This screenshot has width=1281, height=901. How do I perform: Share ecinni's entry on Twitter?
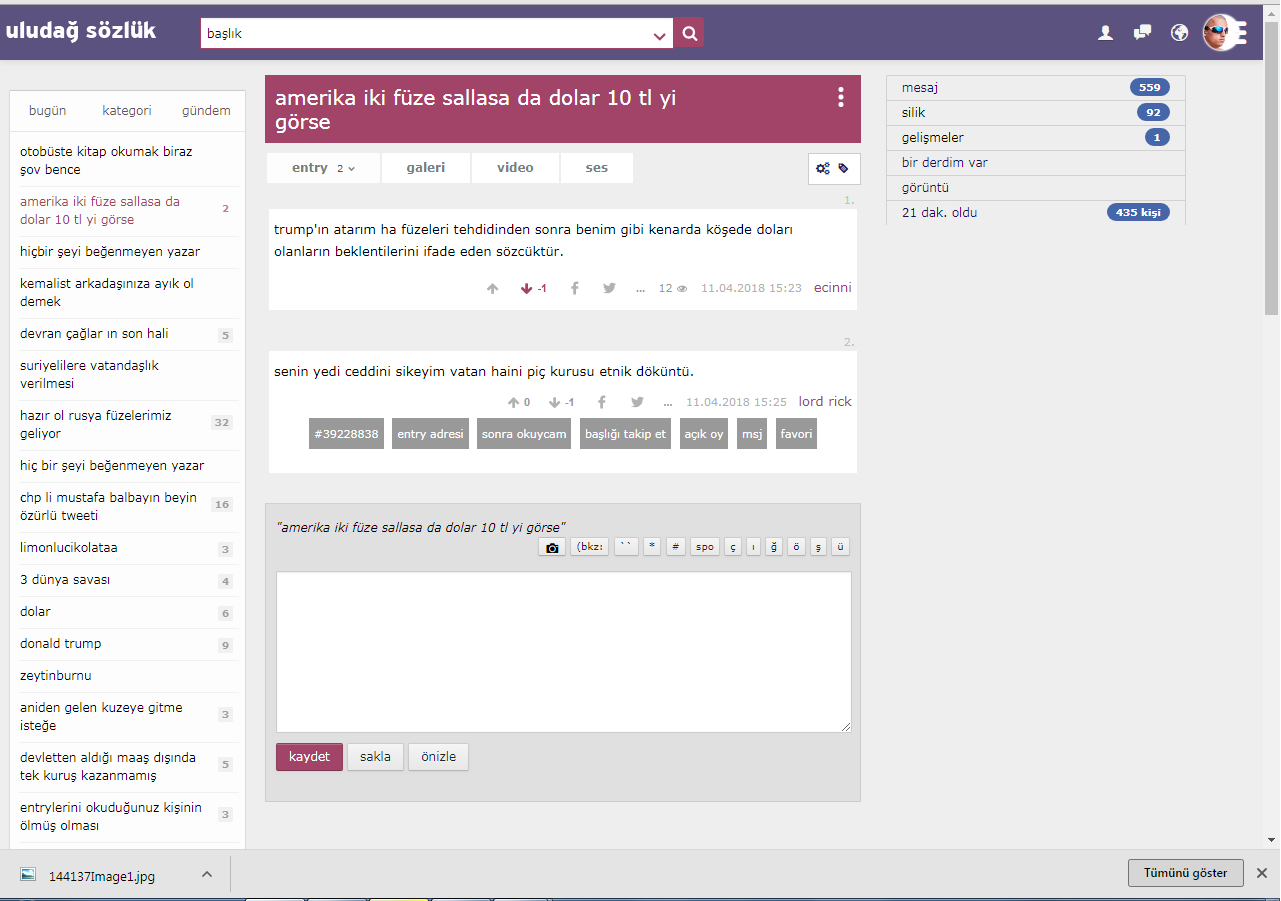[x=609, y=288]
